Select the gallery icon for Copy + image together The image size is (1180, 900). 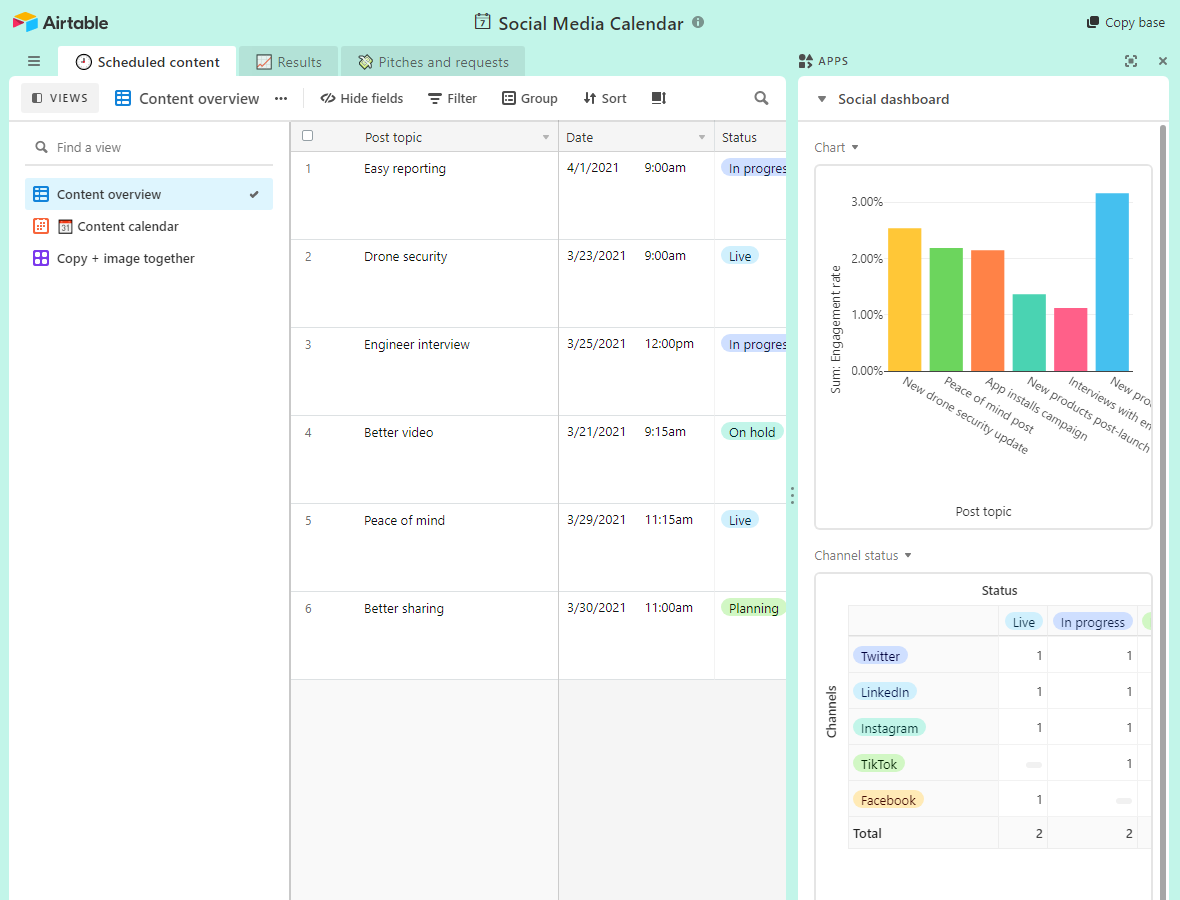(x=41, y=258)
